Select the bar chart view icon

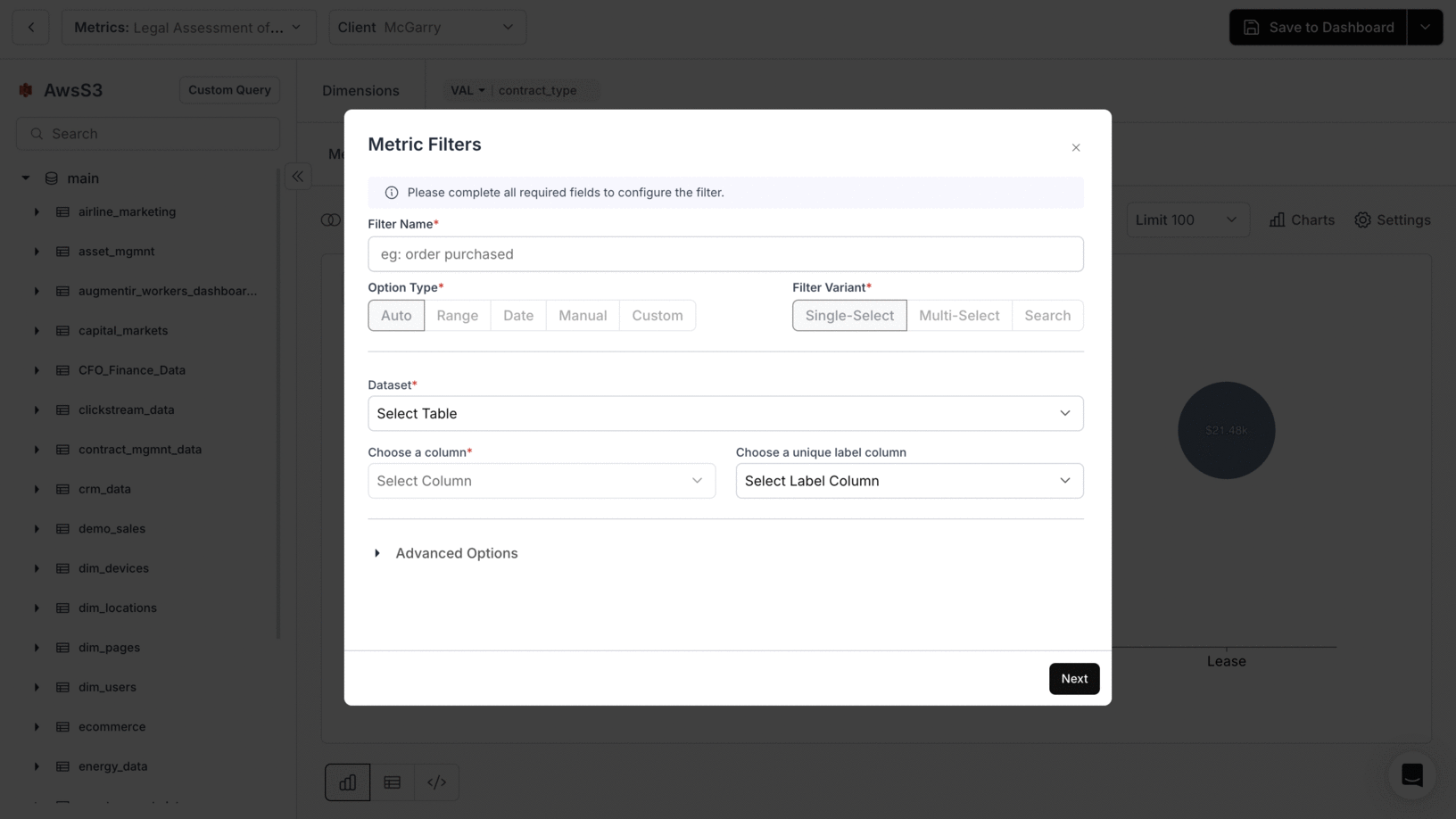[x=347, y=782]
